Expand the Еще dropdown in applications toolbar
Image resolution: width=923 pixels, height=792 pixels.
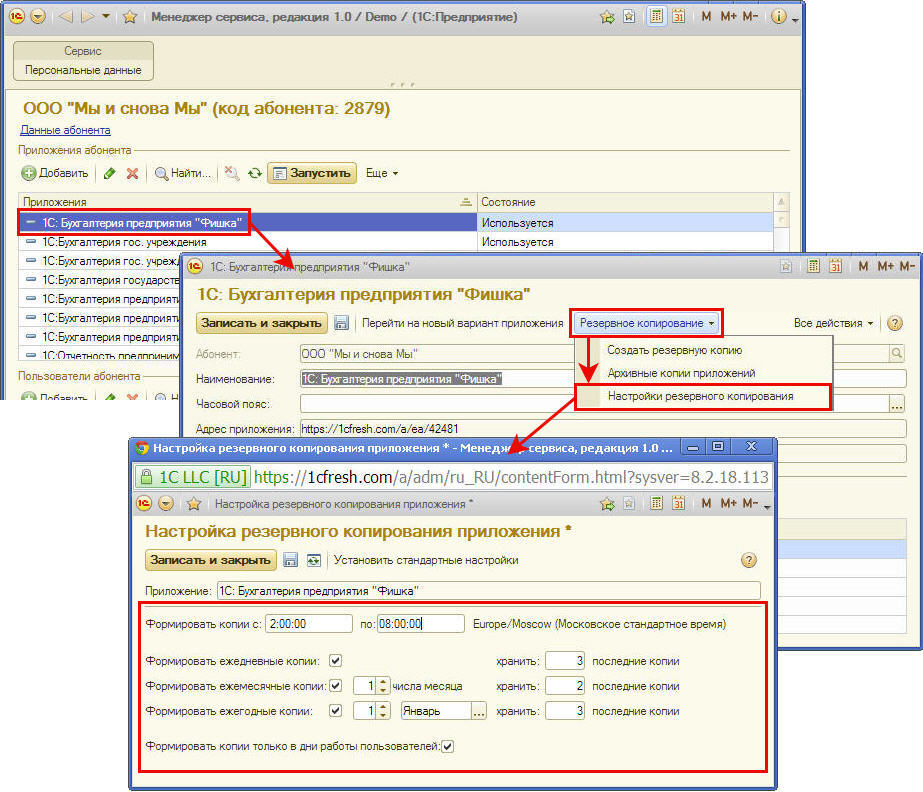[382, 173]
